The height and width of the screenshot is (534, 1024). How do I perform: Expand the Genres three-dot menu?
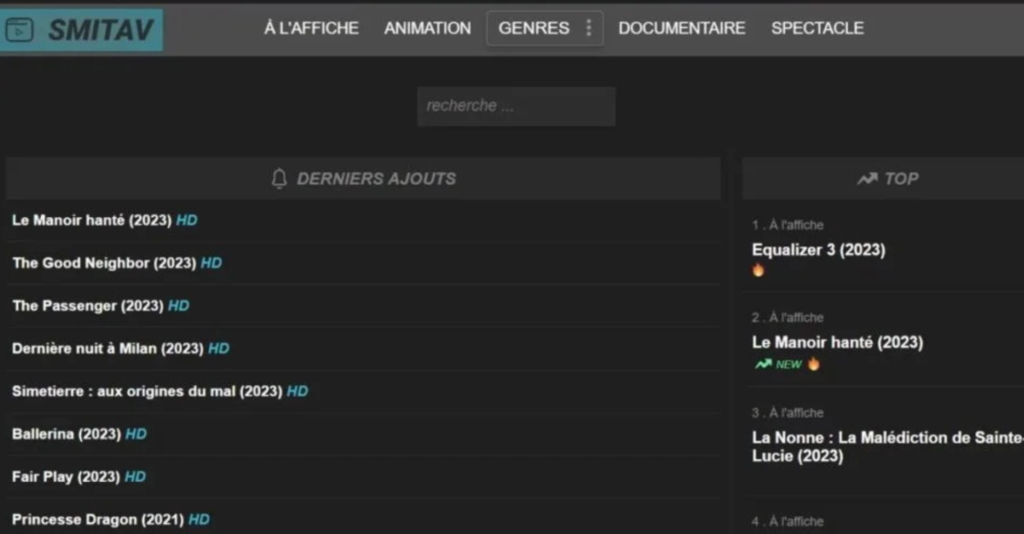click(589, 28)
